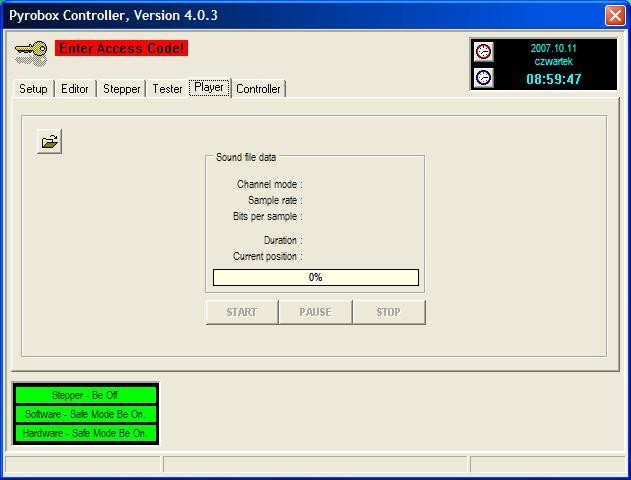
Task: Click the Bits per sample label
Action: coord(267,216)
